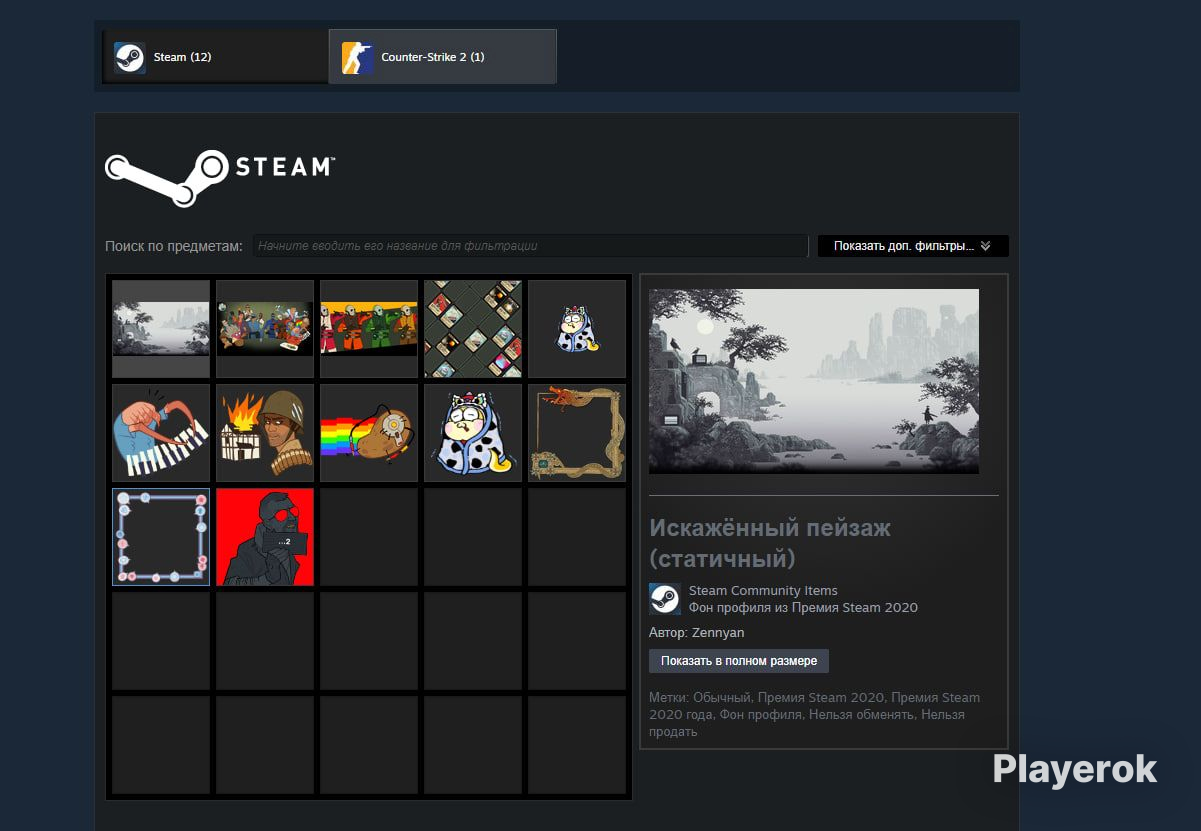Image resolution: width=1201 pixels, height=831 pixels.
Task: Click the item title 'Искажённый пейзаж (статичный)'
Action: coord(770,542)
